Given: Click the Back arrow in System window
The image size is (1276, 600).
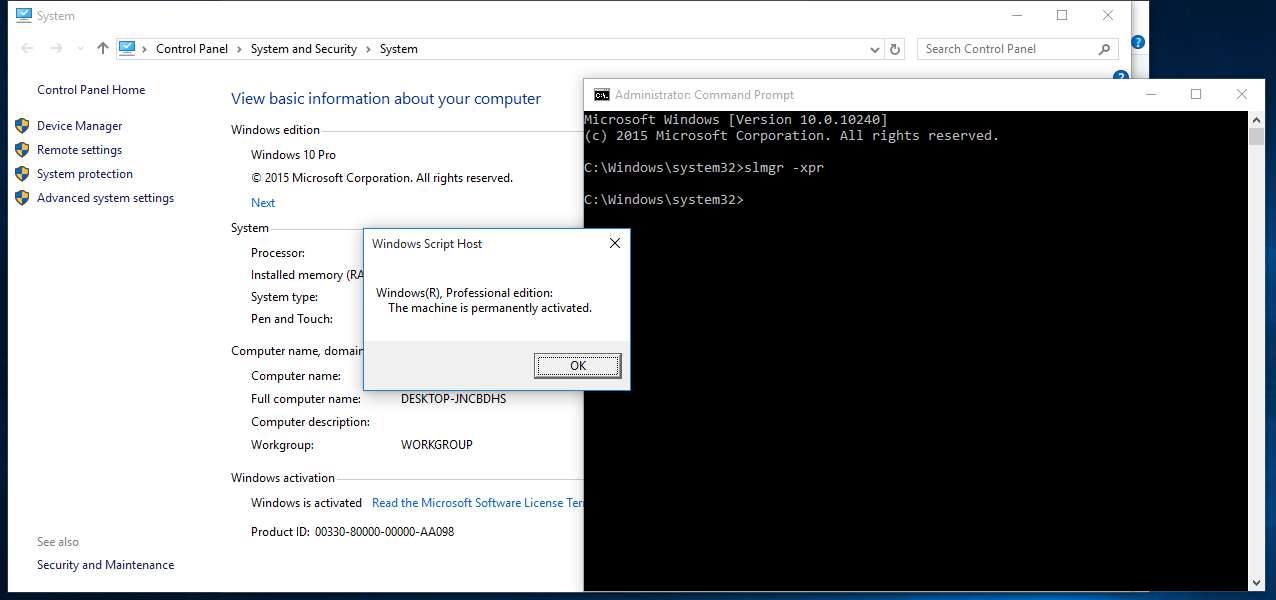Looking at the screenshot, I should (x=28, y=48).
